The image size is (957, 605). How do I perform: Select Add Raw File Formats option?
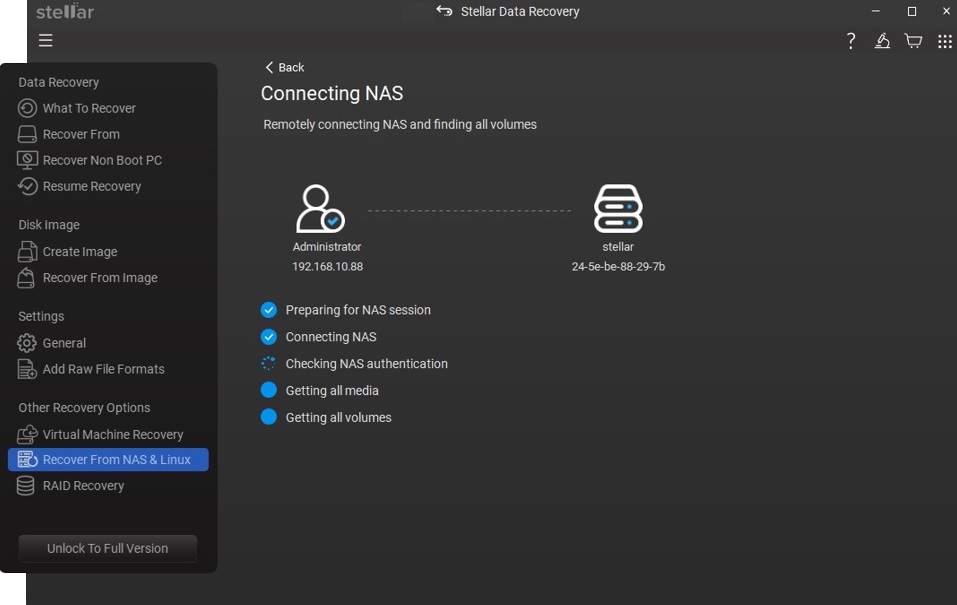(x=104, y=369)
